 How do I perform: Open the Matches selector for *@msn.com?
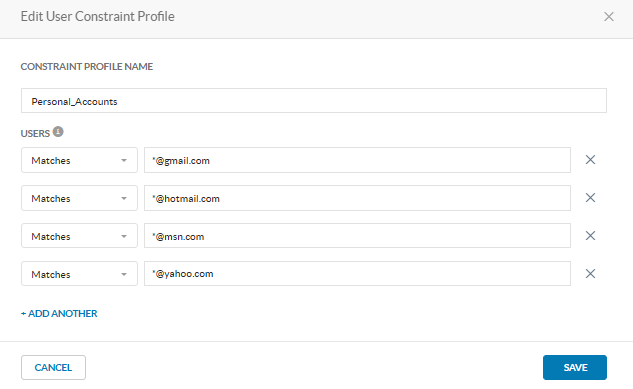pyautogui.click(x=79, y=236)
